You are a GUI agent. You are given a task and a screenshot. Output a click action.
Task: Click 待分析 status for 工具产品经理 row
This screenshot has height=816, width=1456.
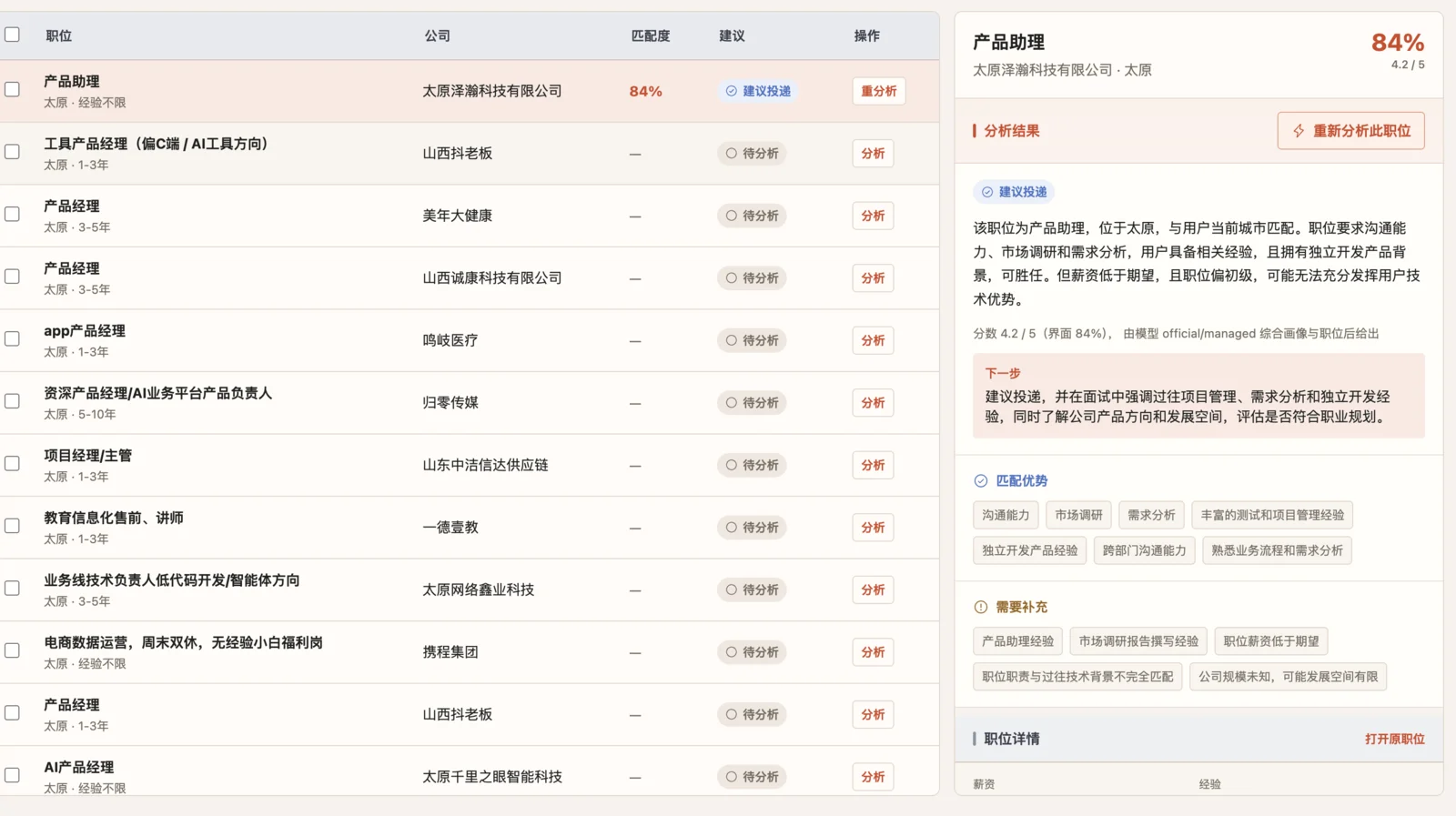(x=752, y=154)
